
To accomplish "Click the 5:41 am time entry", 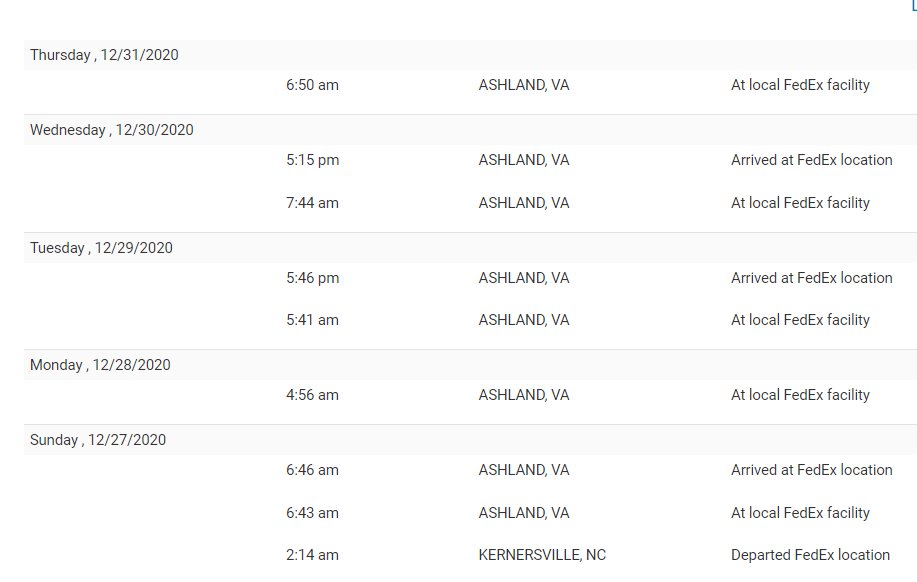I will [312, 320].
